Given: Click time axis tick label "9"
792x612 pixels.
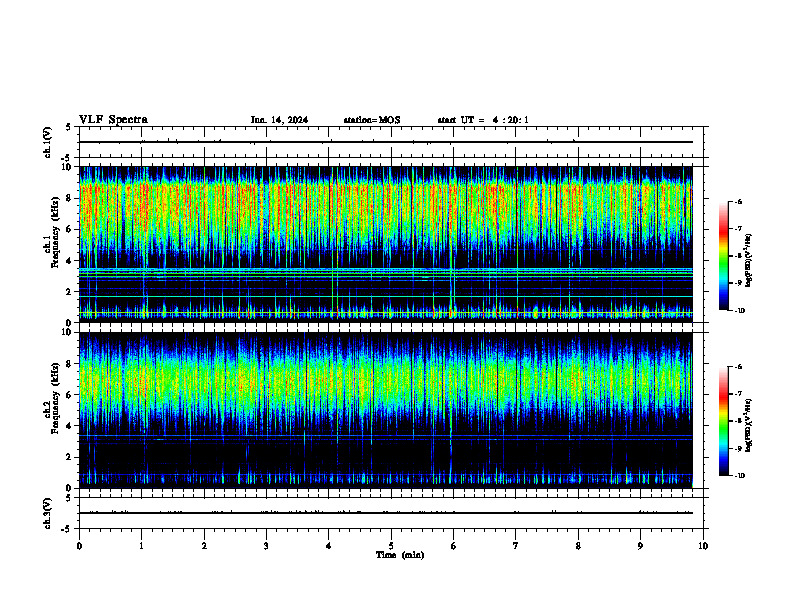Looking at the screenshot, I should [x=640, y=546].
